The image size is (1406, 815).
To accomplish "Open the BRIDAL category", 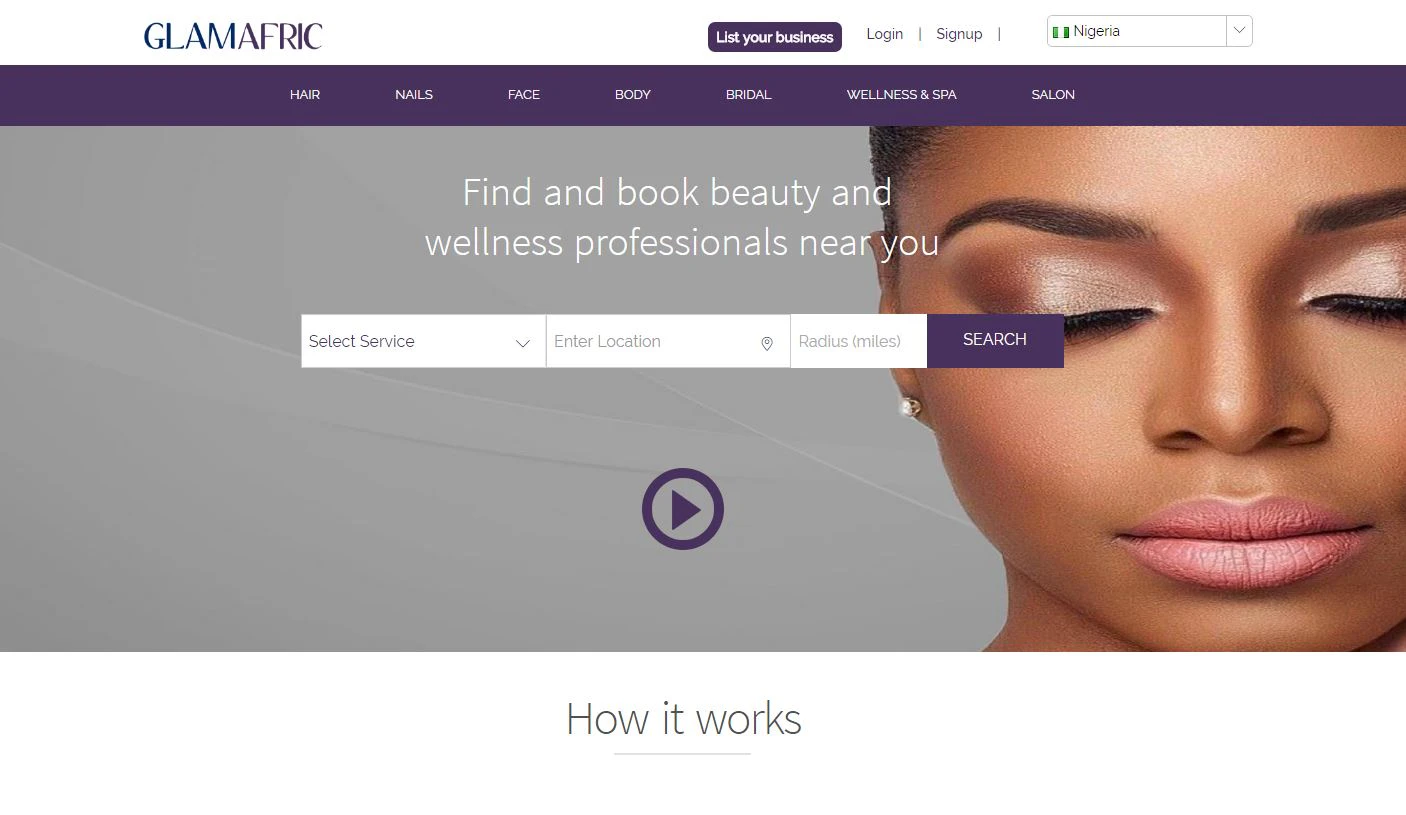I will [749, 95].
